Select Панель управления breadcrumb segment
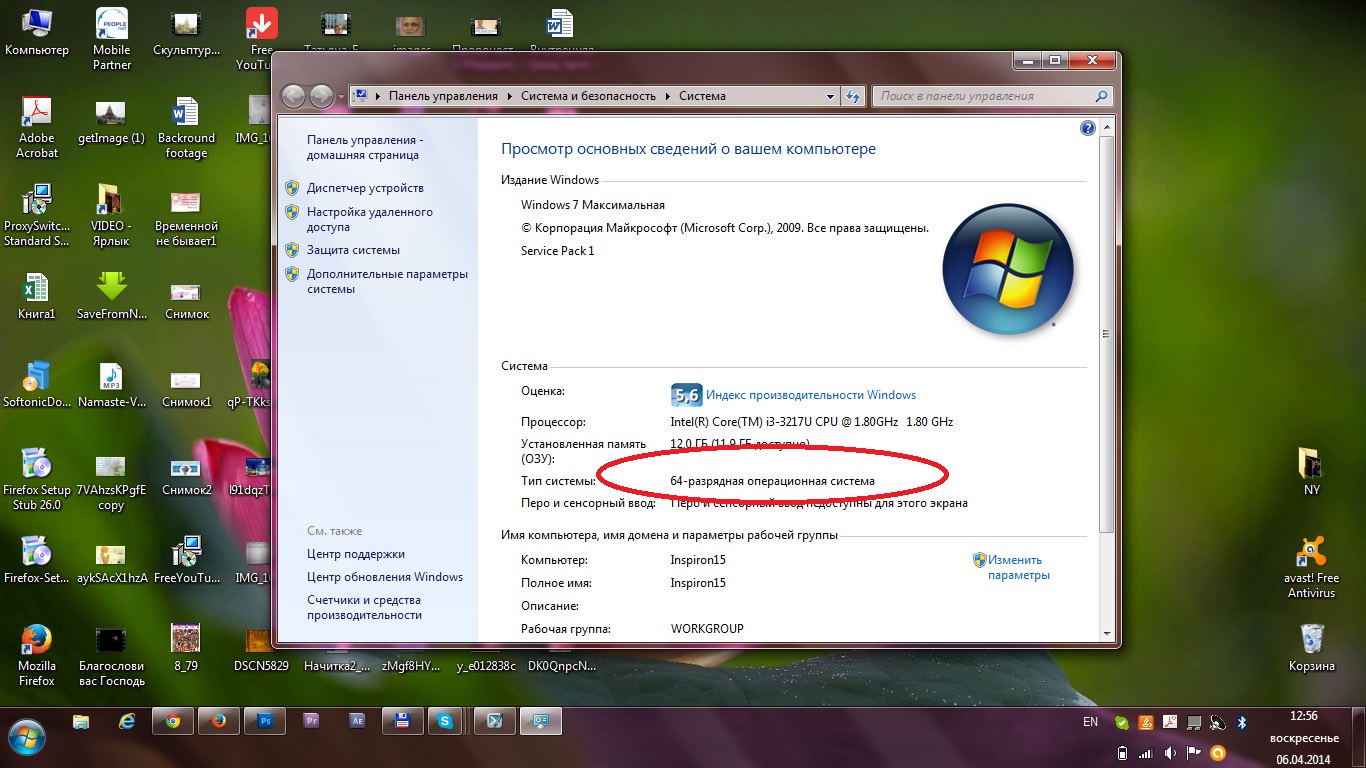This screenshot has width=1366, height=768. coord(443,96)
